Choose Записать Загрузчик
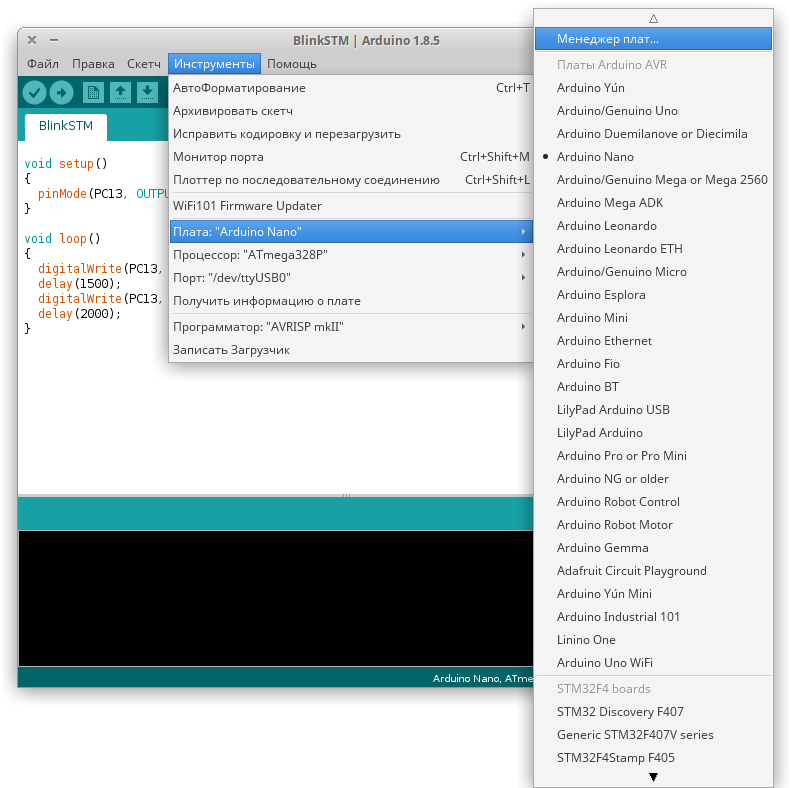This screenshot has height=788, width=792. pyautogui.click(x=351, y=350)
